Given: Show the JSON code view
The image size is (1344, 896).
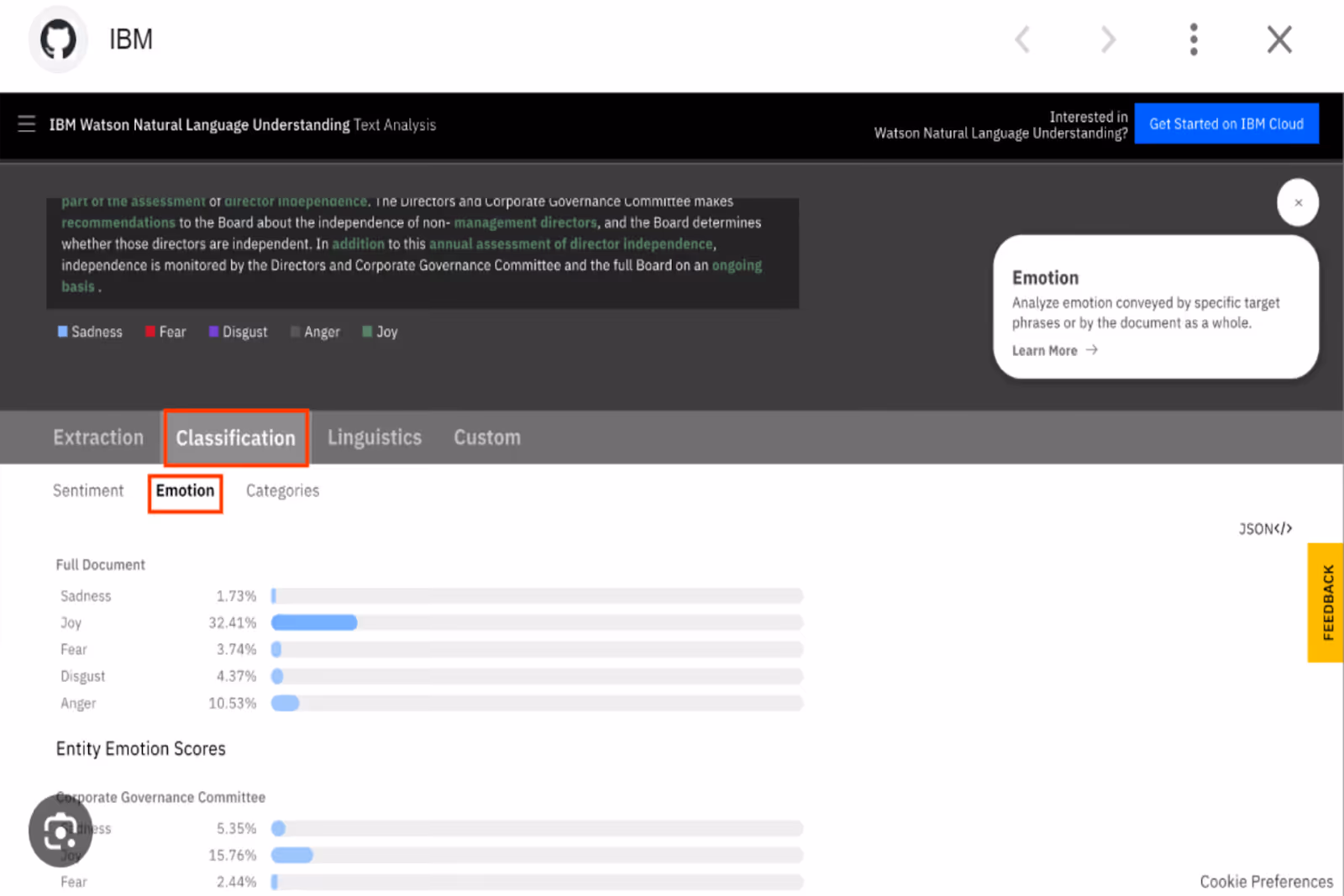Looking at the screenshot, I should (x=1265, y=529).
